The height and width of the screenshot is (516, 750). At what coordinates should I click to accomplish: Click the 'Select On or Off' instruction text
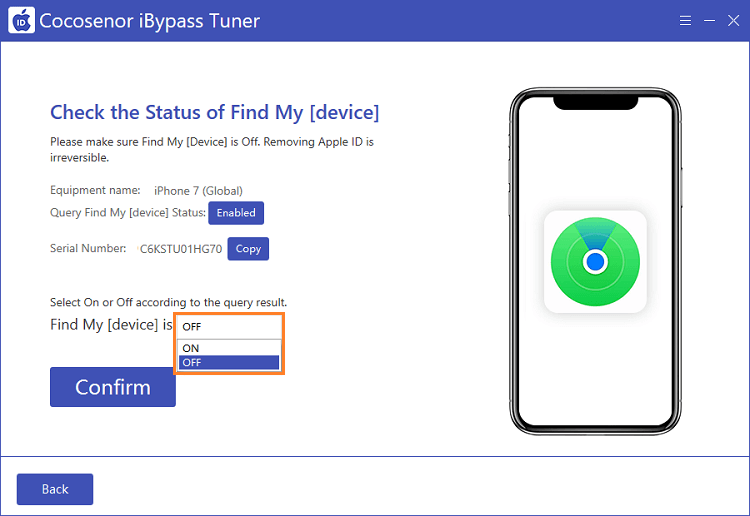tap(168, 302)
